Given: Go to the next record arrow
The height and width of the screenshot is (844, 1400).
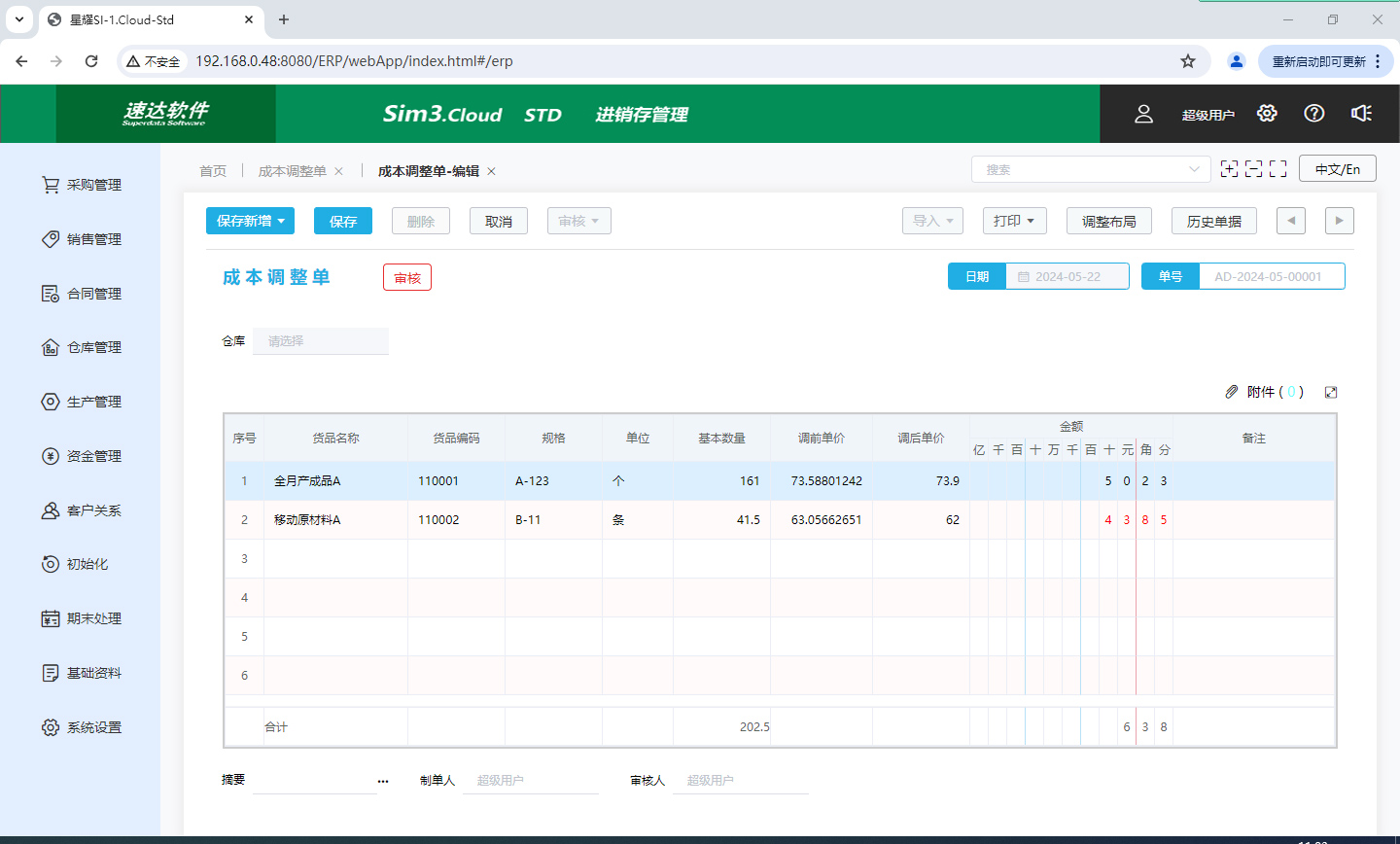Looking at the screenshot, I should [1339, 221].
